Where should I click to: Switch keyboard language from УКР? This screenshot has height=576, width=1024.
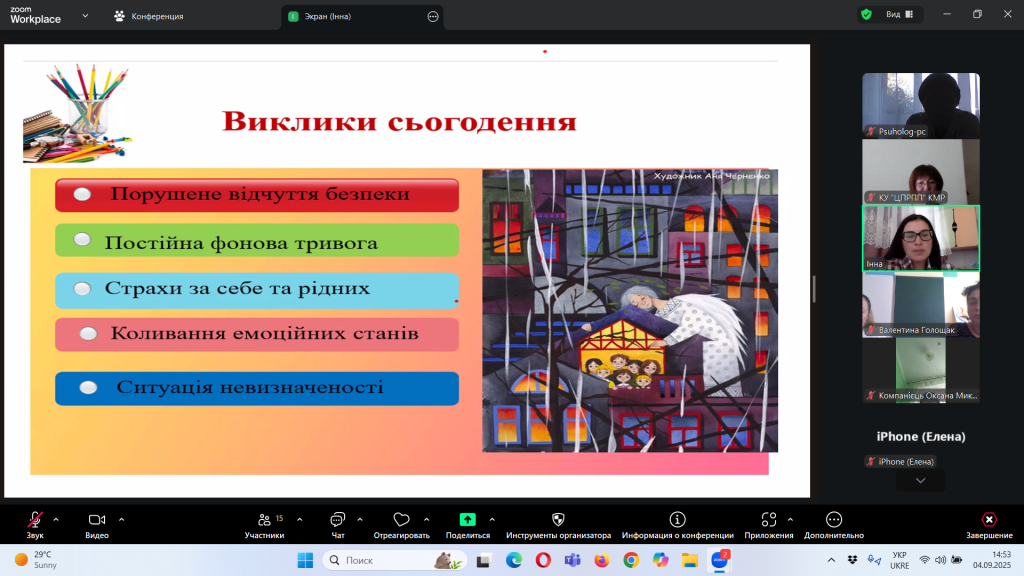pos(899,560)
